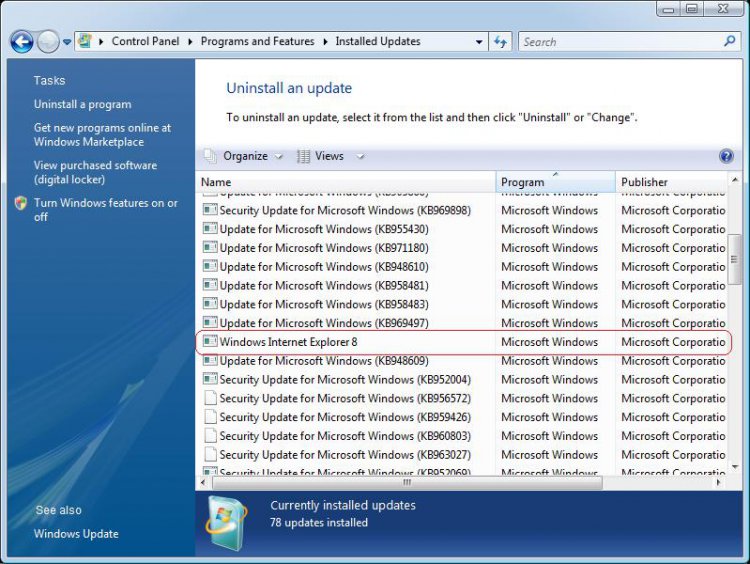Viewport: 750px width, 564px height.
Task: Select Installed Updates breadcrumb
Action: click(378, 42)
